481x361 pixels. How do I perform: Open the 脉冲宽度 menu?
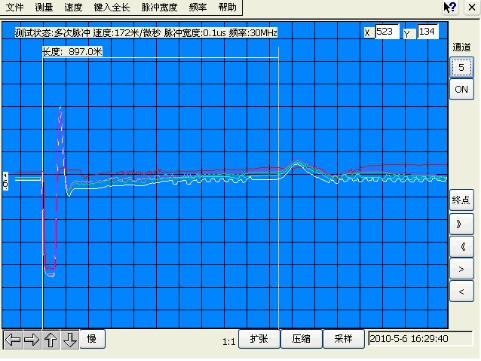tap(159, 7)
